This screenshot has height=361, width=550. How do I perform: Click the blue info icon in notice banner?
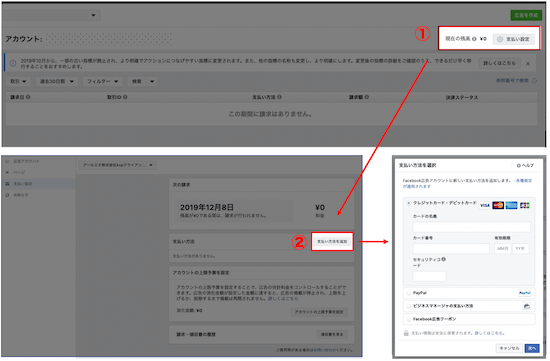[13, 63]
